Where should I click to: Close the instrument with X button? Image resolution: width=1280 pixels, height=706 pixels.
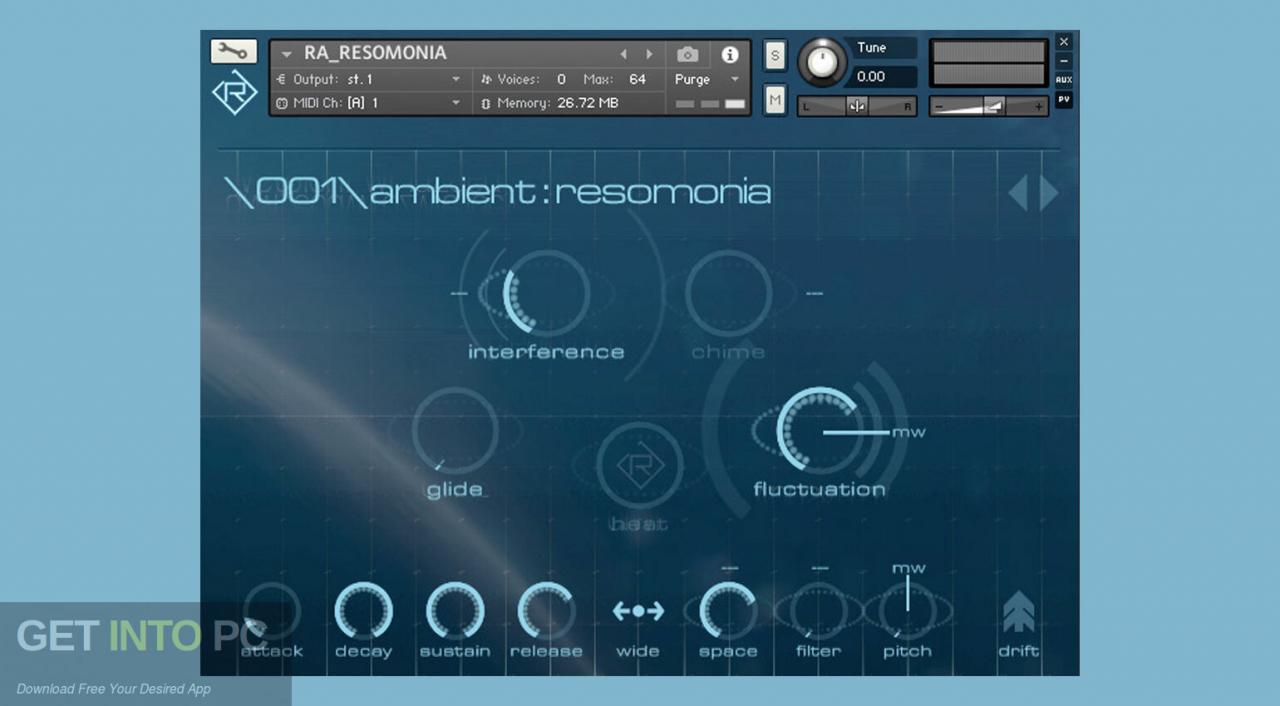coord(1064,42)
